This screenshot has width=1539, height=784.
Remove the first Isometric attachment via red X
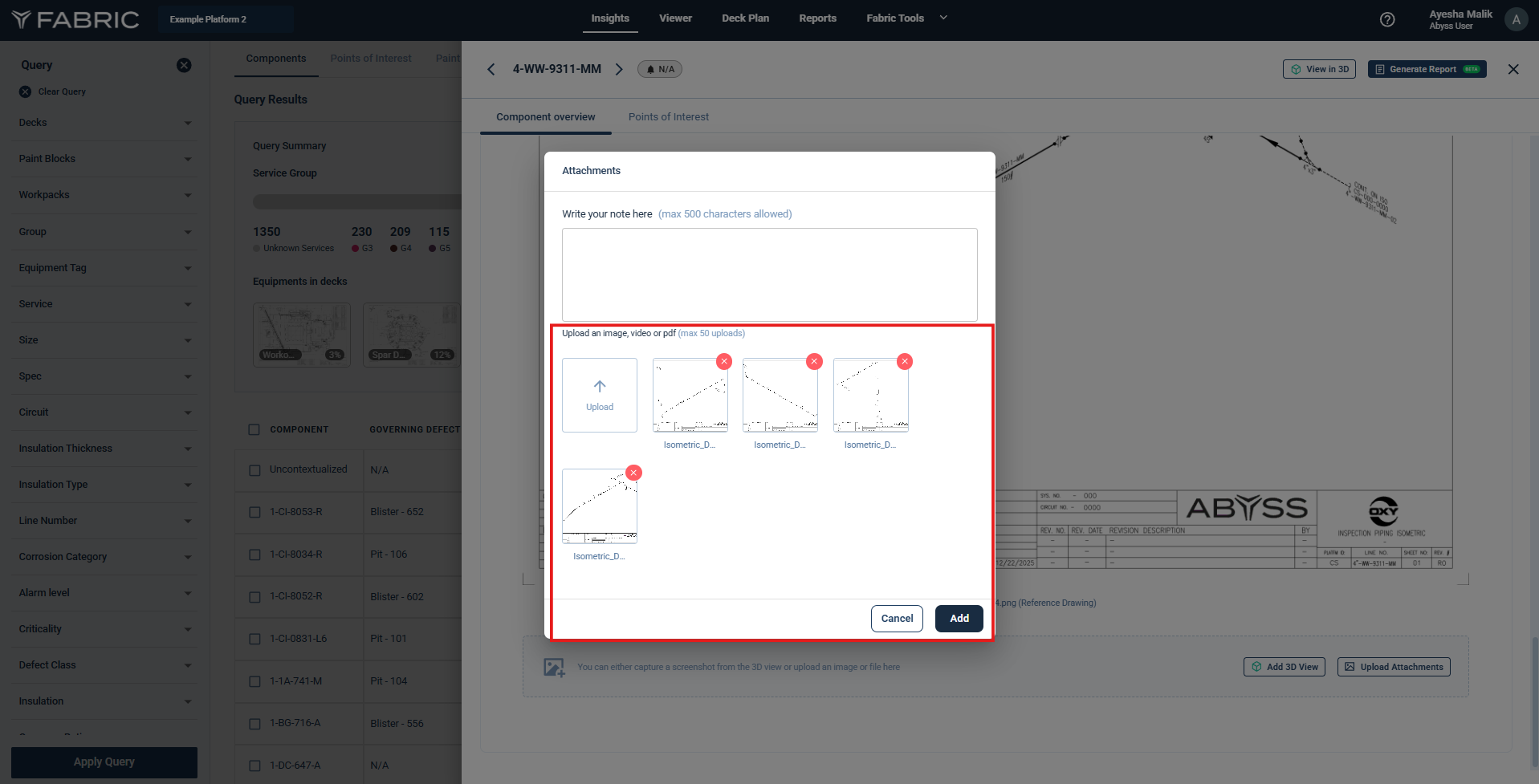click(x=724, y=362)
